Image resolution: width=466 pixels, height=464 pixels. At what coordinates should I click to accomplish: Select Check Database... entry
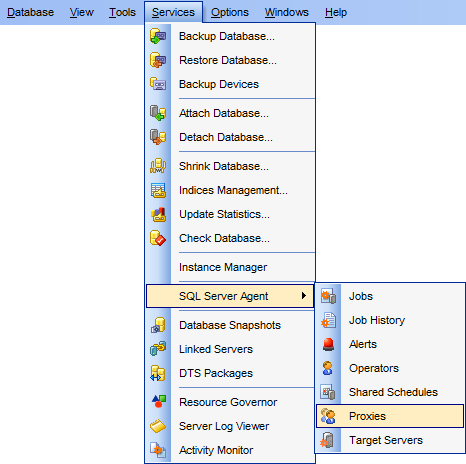click(x=230, y=238)
